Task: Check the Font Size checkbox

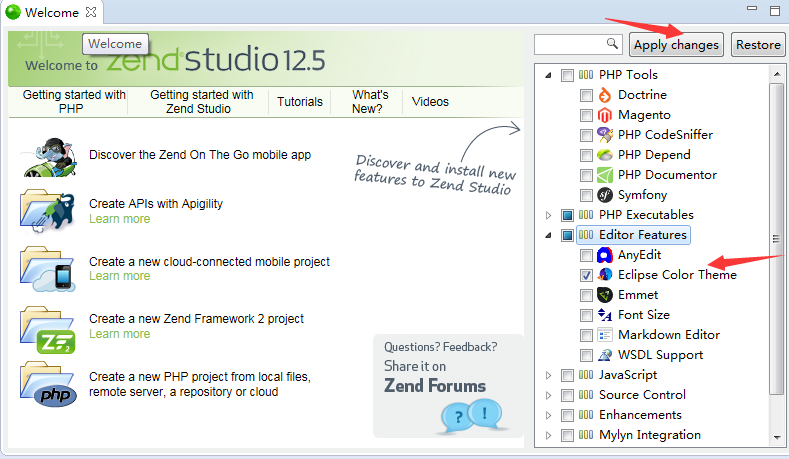Action: click(x=586, y=315)
